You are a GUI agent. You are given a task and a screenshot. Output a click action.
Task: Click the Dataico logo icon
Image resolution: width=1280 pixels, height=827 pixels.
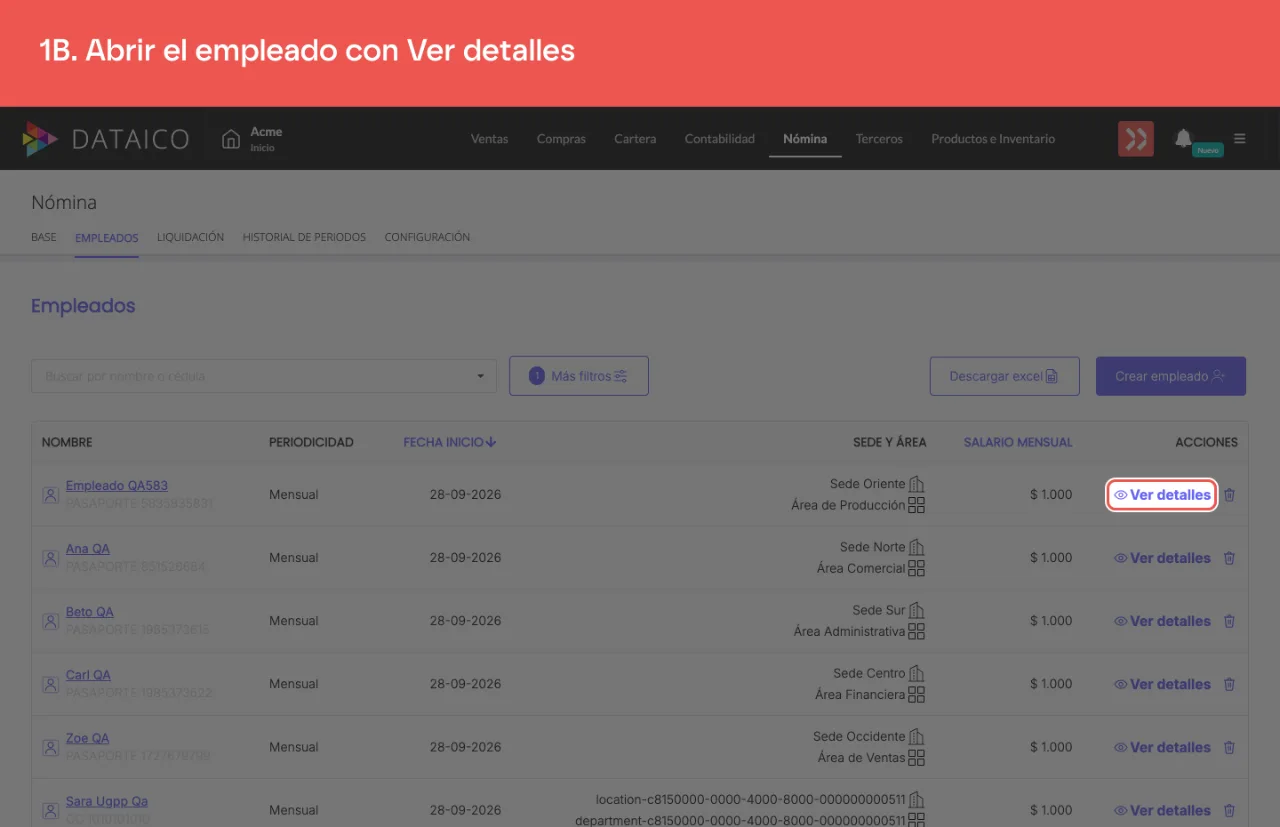[41, 139]
